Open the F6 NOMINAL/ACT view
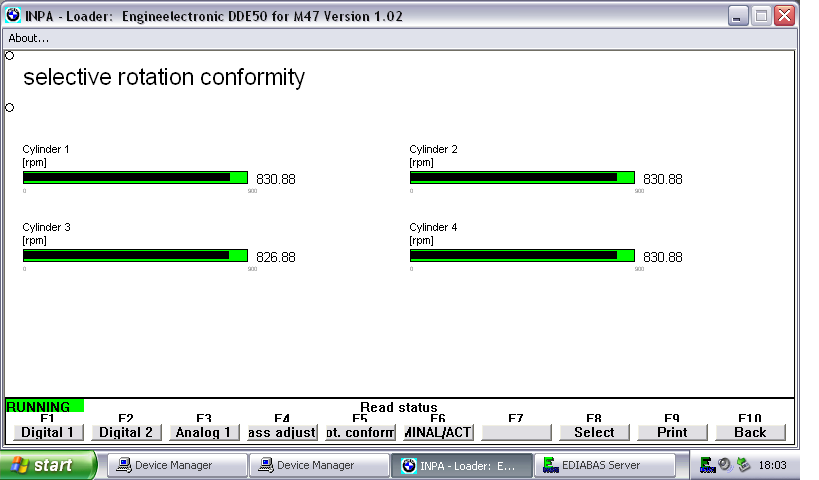Viewport: 819px width, 480px height. point(438,432)
